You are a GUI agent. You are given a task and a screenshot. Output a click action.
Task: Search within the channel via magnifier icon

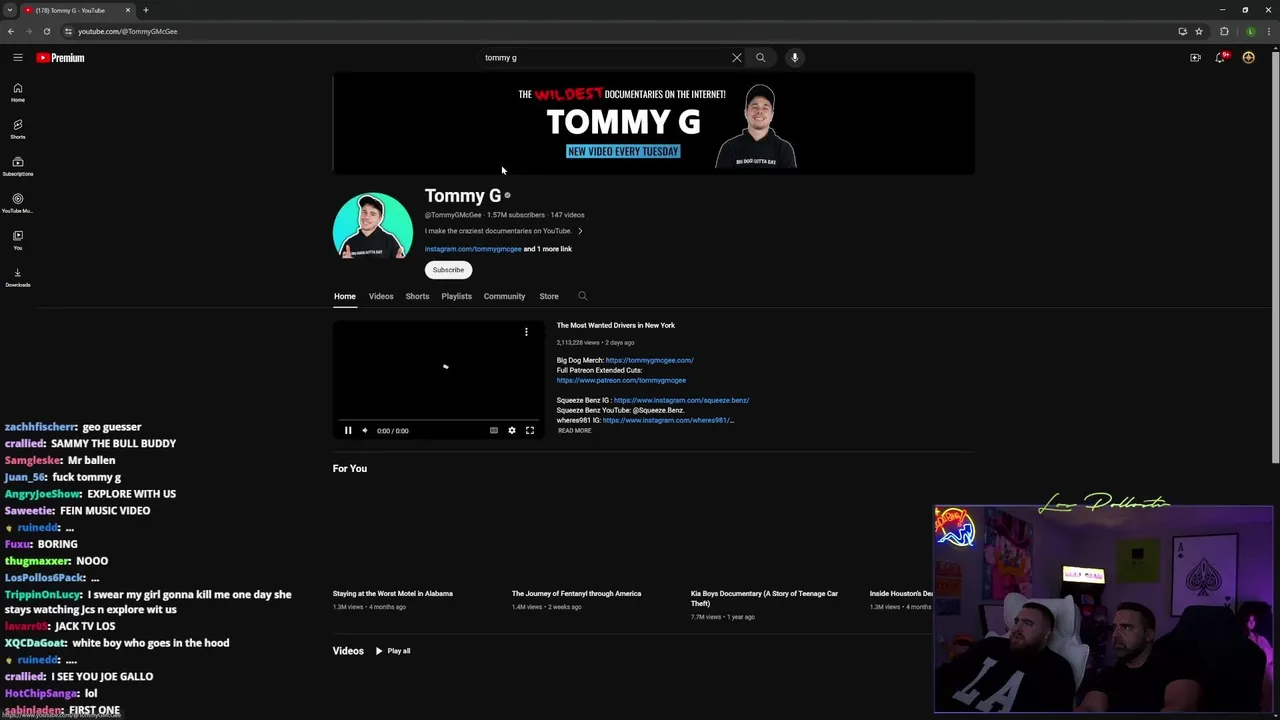pos(583,296)
